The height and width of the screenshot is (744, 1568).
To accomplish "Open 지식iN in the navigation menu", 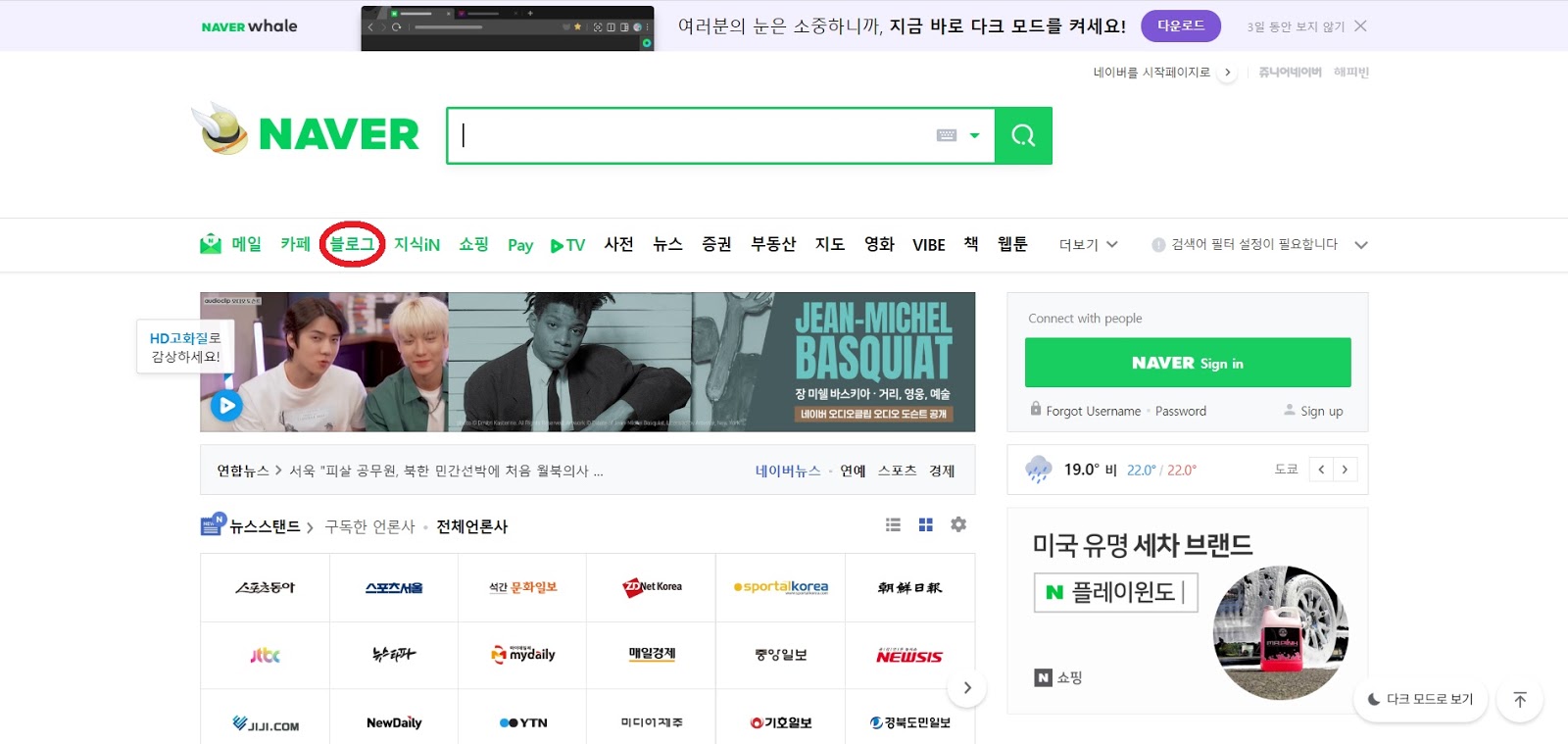I will [x=416, y=244].
